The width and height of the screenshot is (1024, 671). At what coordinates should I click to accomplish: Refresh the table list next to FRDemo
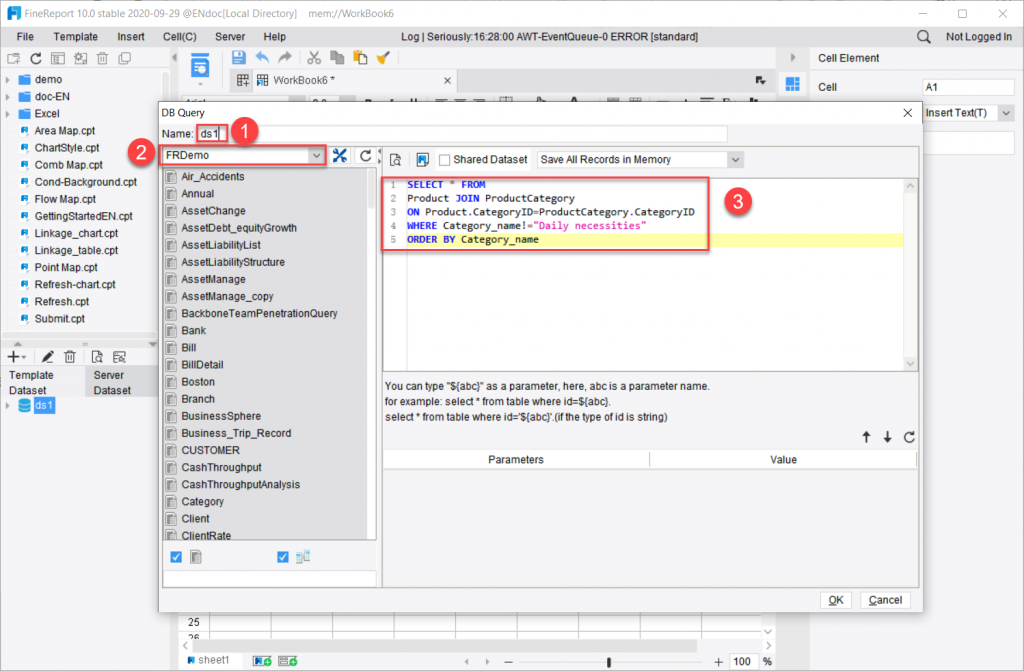[366, 155]
